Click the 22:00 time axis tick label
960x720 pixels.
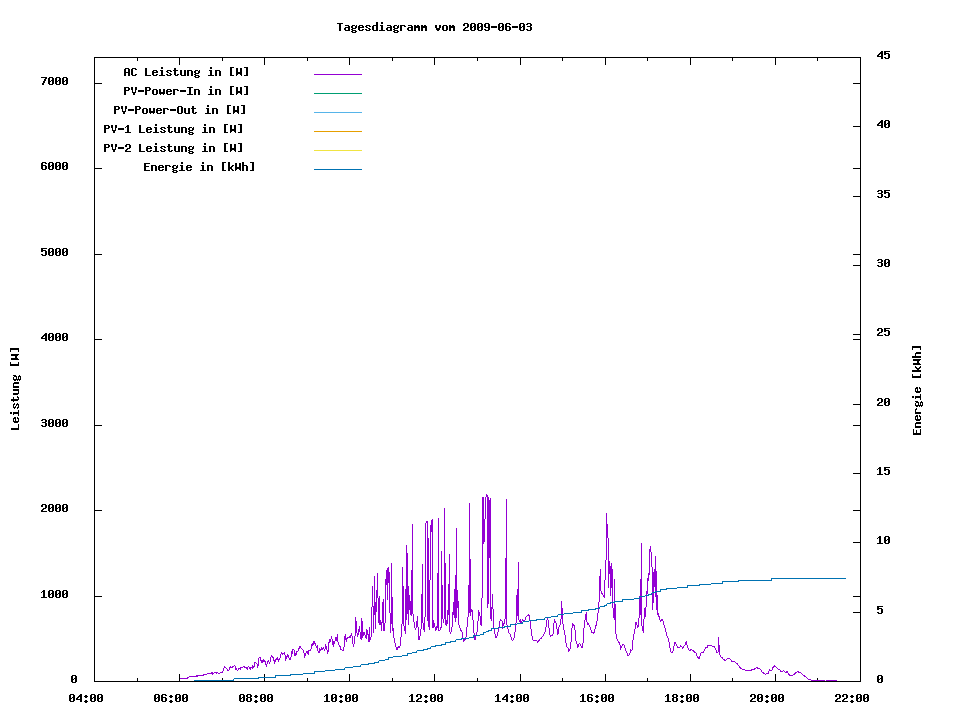[852, 698]
